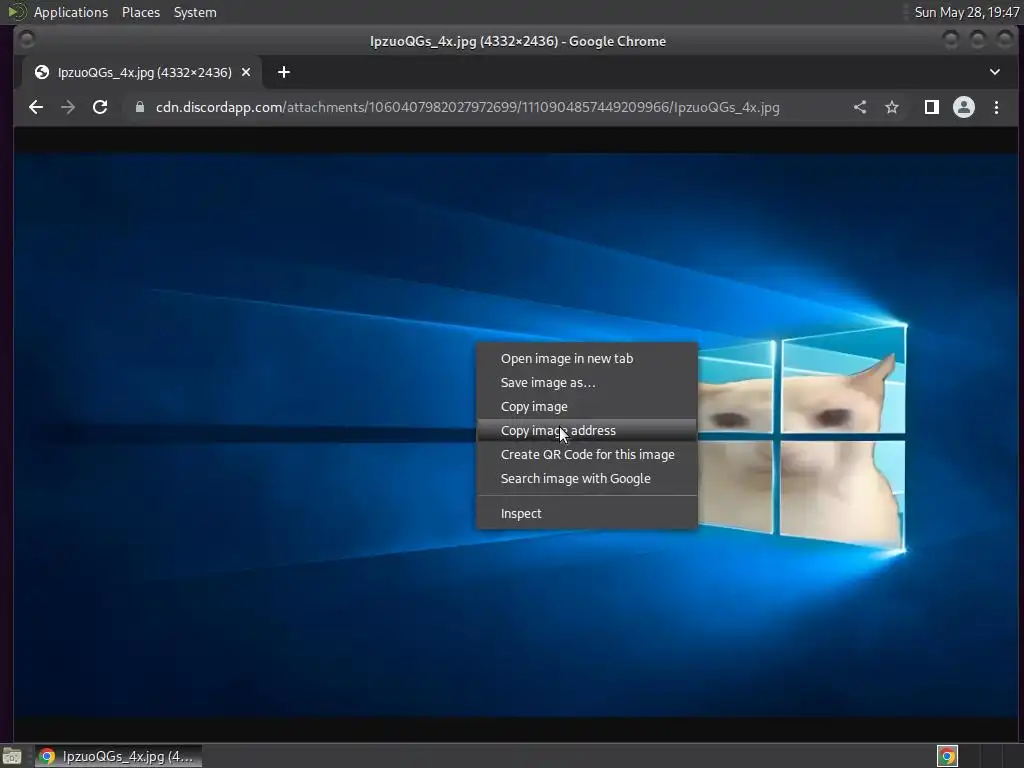Image resolution: width=1024 pixels, height=768 pixels.
Task: Open the side panel icon
Action: click(x=932, y=107)
